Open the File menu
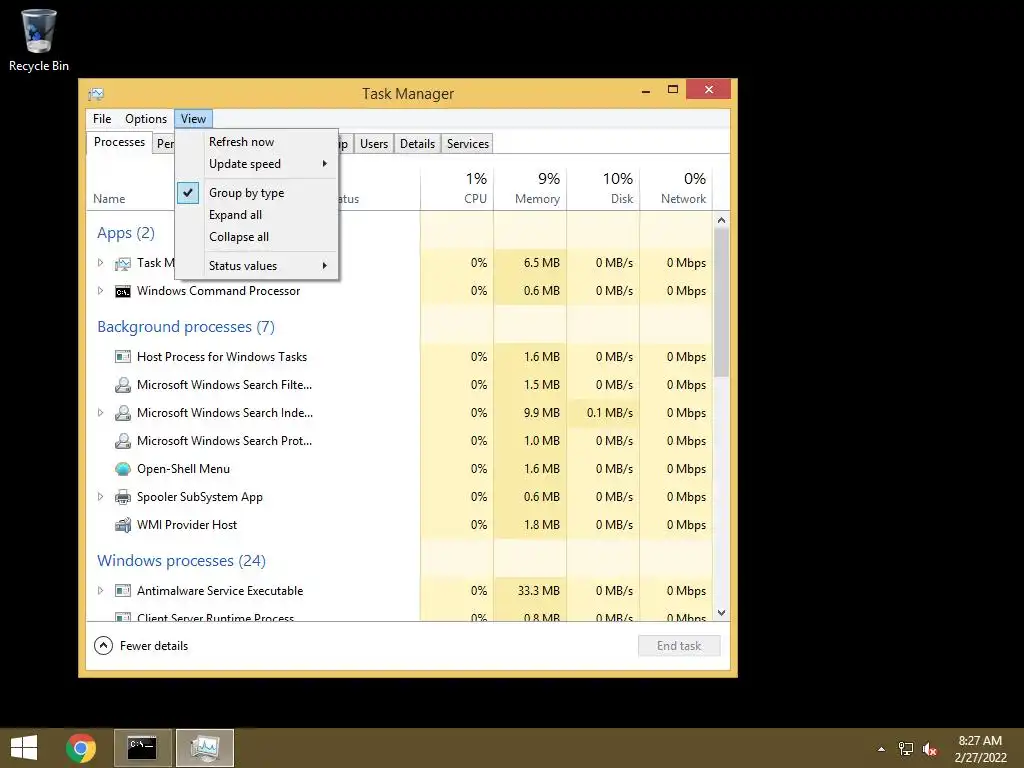 tap(102, 119)
